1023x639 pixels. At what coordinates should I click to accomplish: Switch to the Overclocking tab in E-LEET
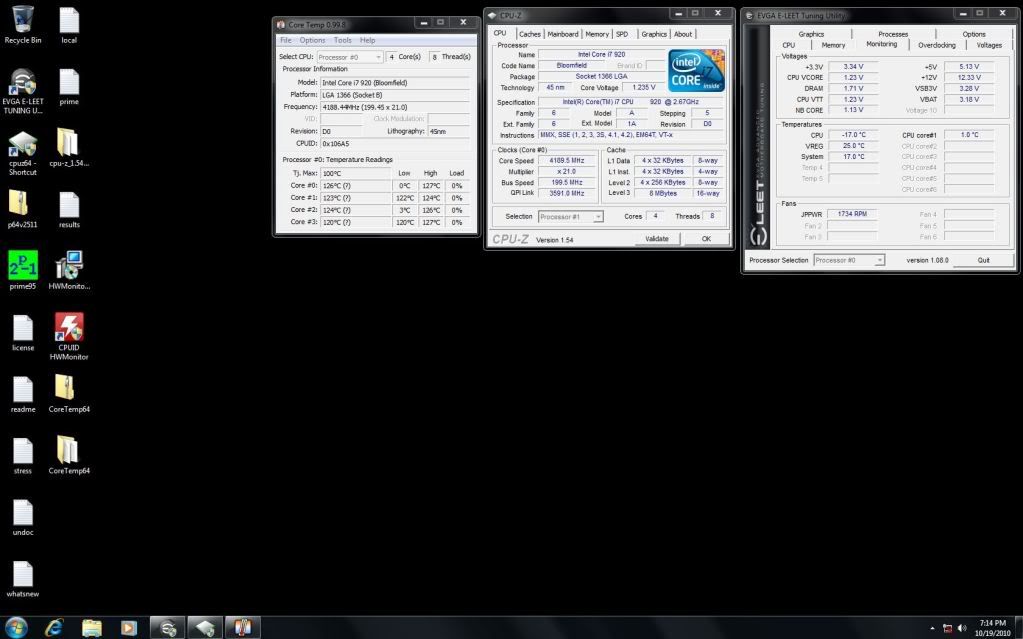point(937,45)
